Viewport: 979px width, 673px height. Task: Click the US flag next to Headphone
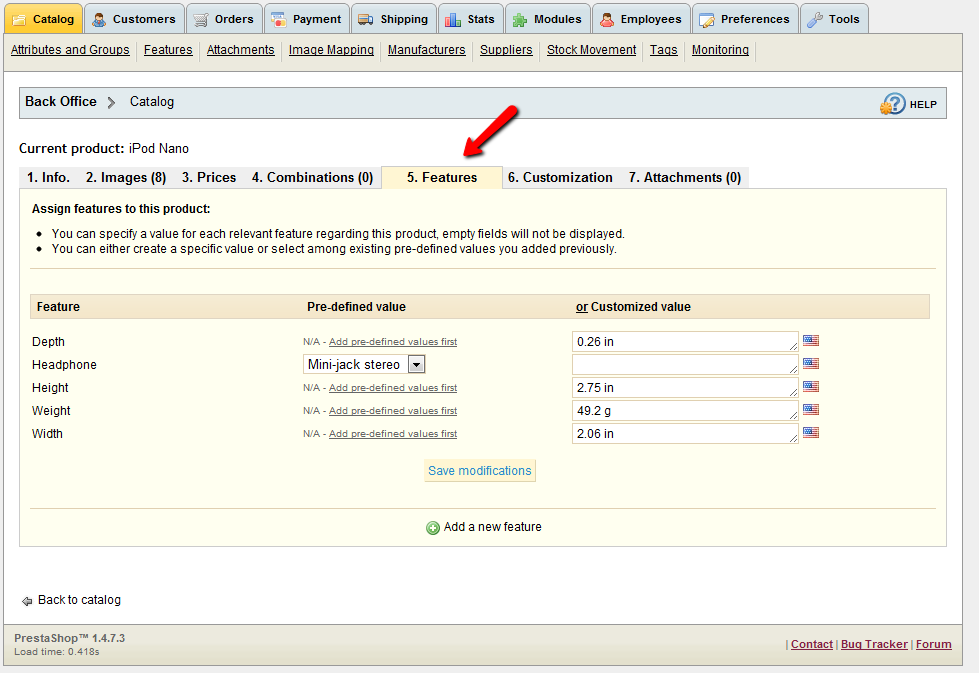click(x=811, y=363)
